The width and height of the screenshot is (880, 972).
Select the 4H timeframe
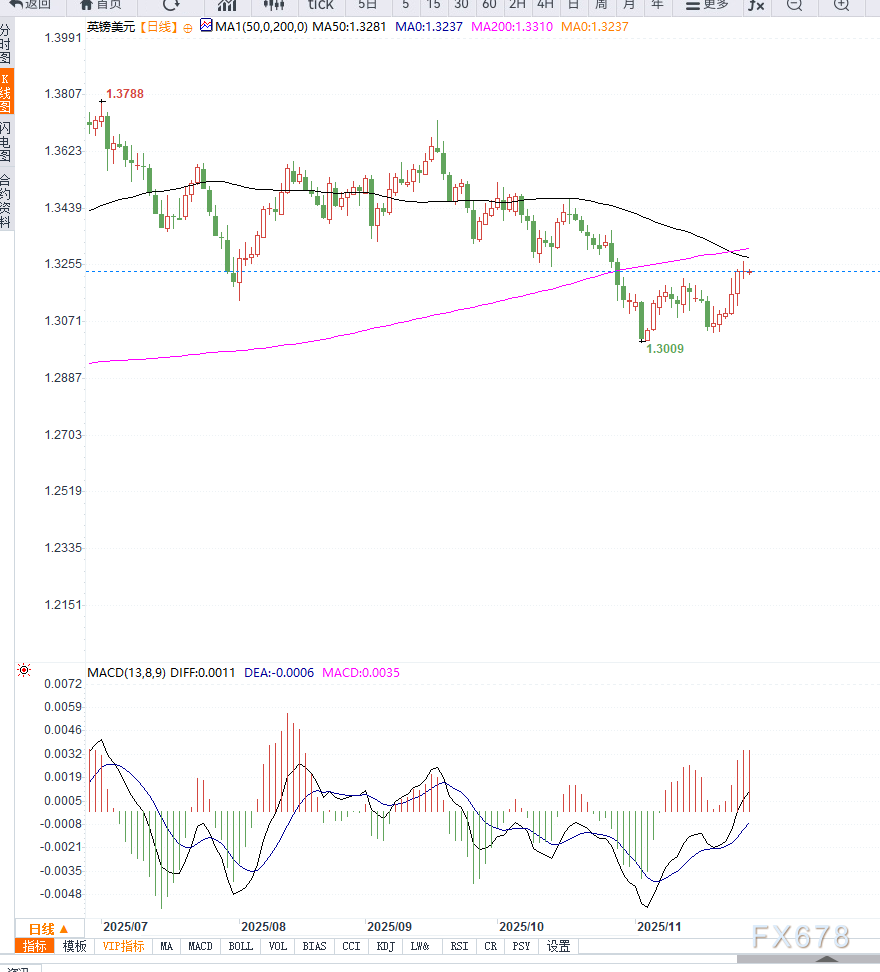pyautogui.click(x=545, y=5)
